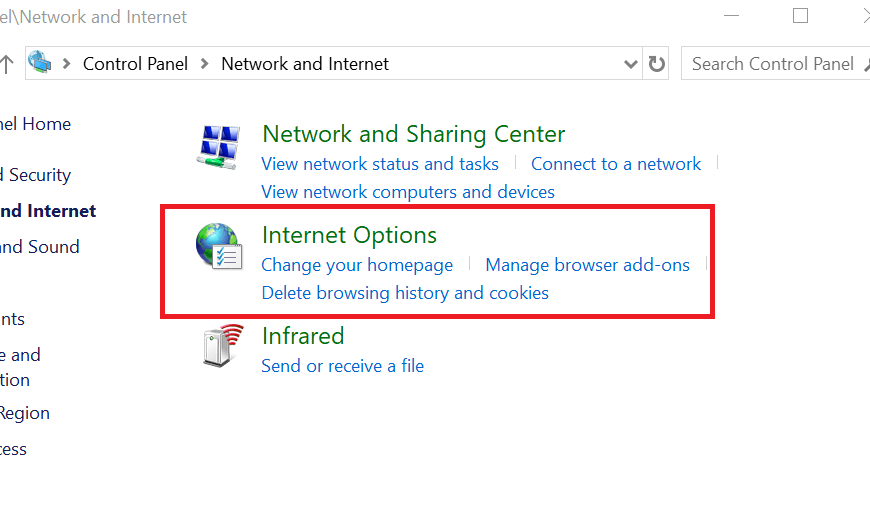Expand chevron before Control Panel breadcrumb
Image resolution: width=870 pixels, height=505 pixels.
67,64
